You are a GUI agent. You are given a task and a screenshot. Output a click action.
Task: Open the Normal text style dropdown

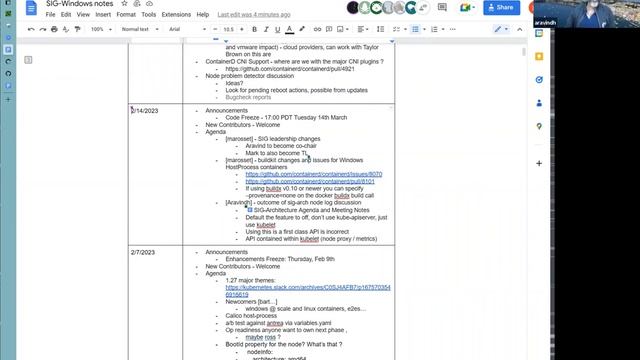(x=140, y=29)
